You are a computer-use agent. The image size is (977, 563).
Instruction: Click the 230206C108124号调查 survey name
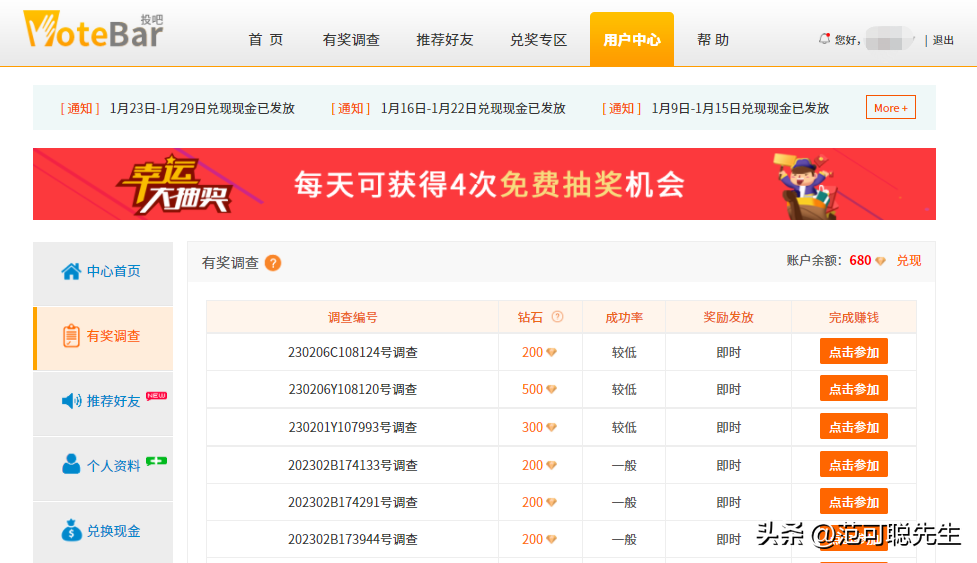pos(353,352)
